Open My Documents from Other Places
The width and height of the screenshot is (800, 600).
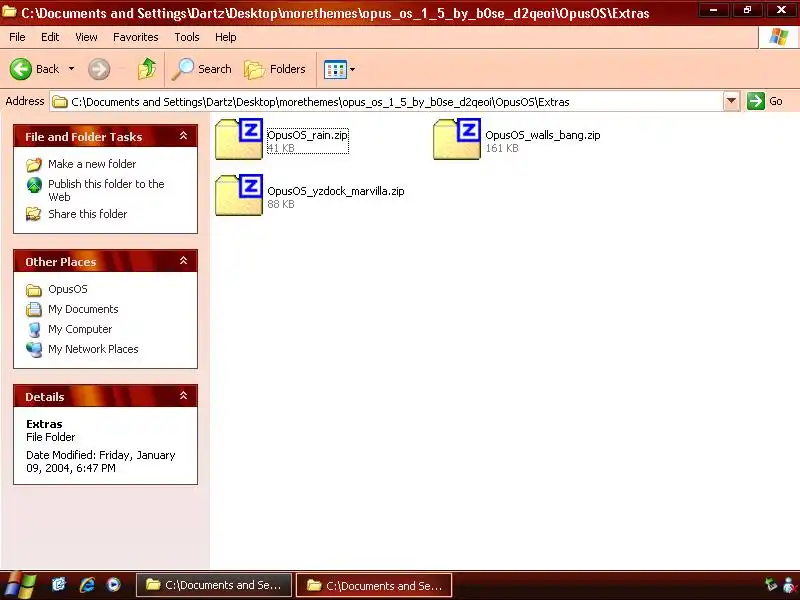tap(83, 309)
